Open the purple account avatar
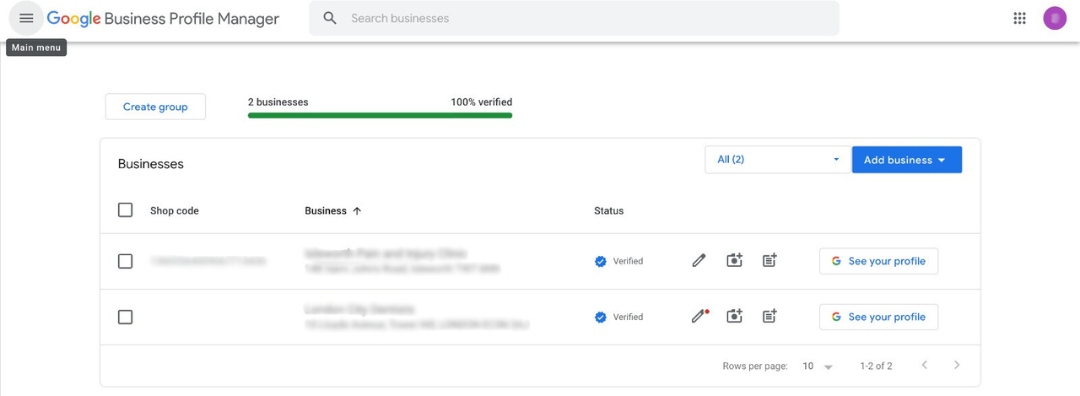The image size is (1080, 396). (x=1055, y=19)
